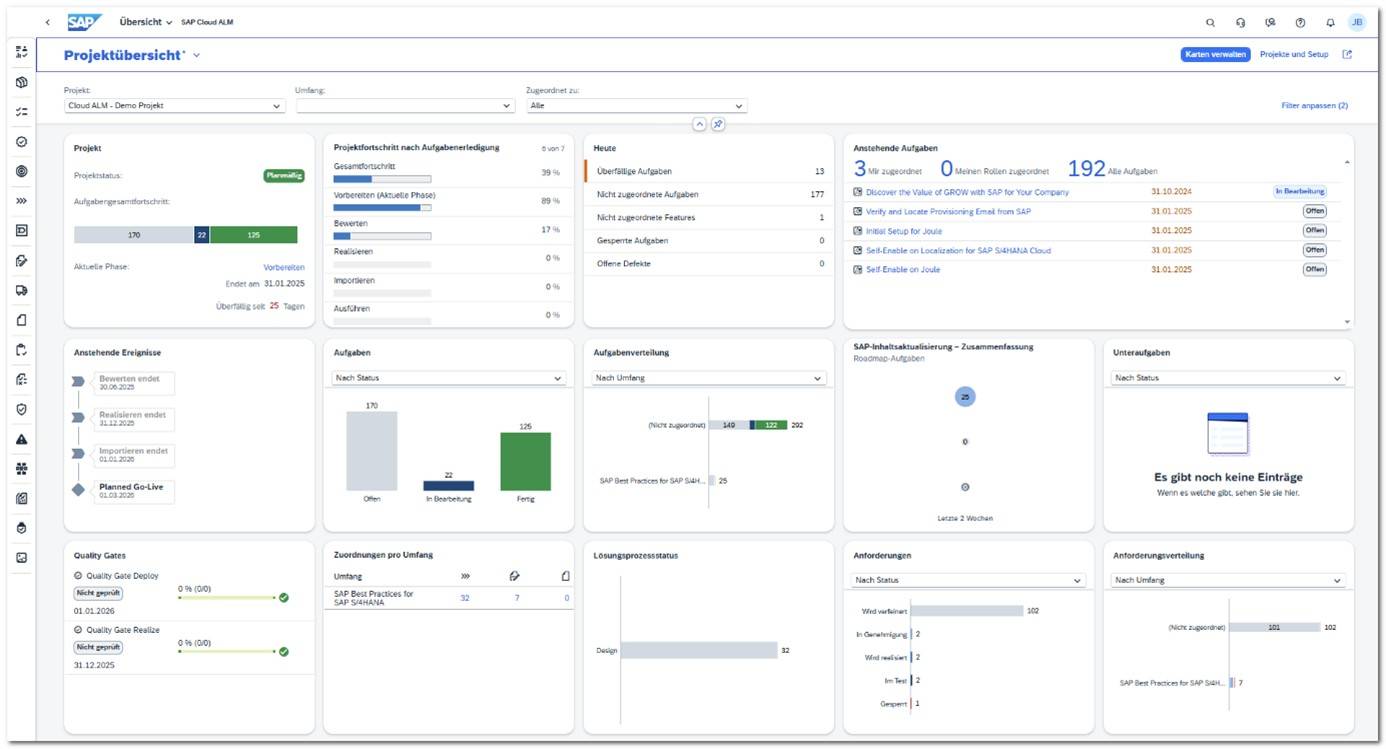
Task: Open the triple-chevron process icon in sidebar
Action: 21,201
